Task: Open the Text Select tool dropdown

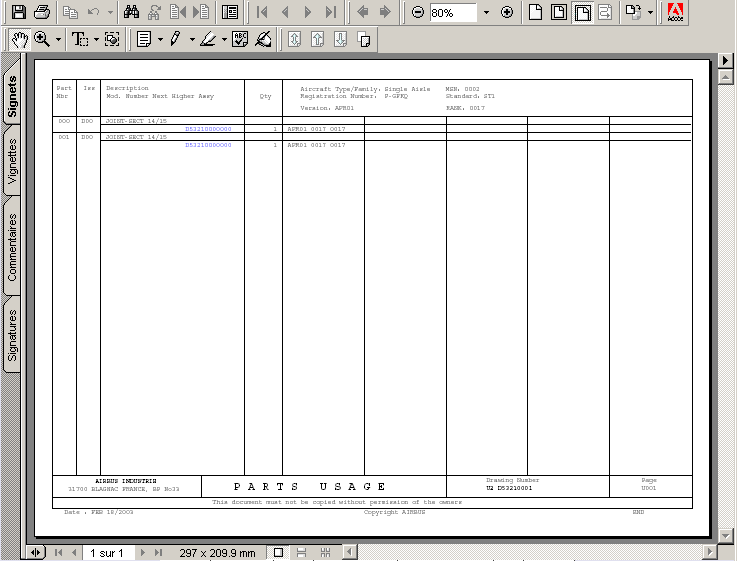Action: (96, 40)
